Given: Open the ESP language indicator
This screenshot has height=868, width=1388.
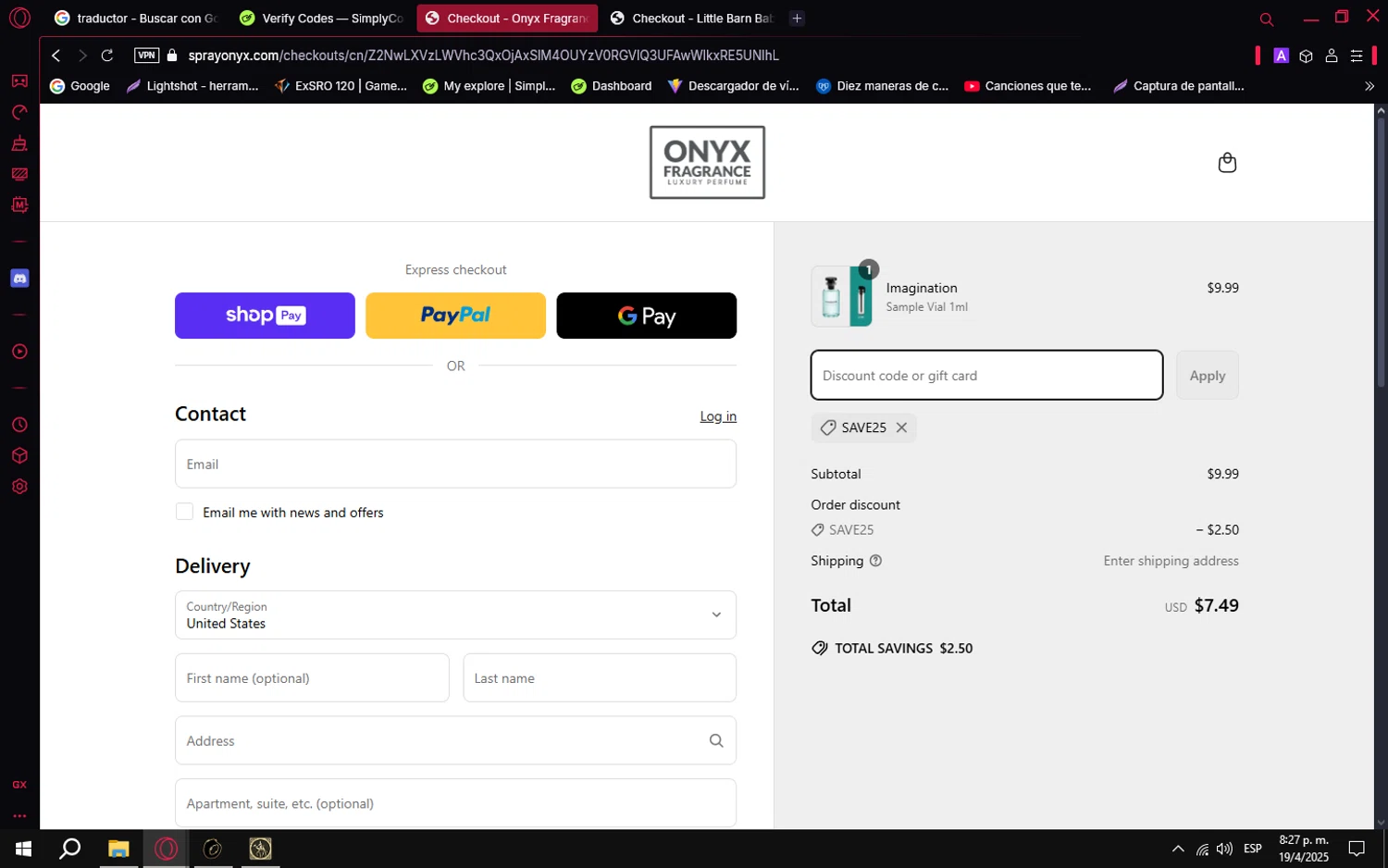Looking at the screenshot, I should click(1253, 849).
